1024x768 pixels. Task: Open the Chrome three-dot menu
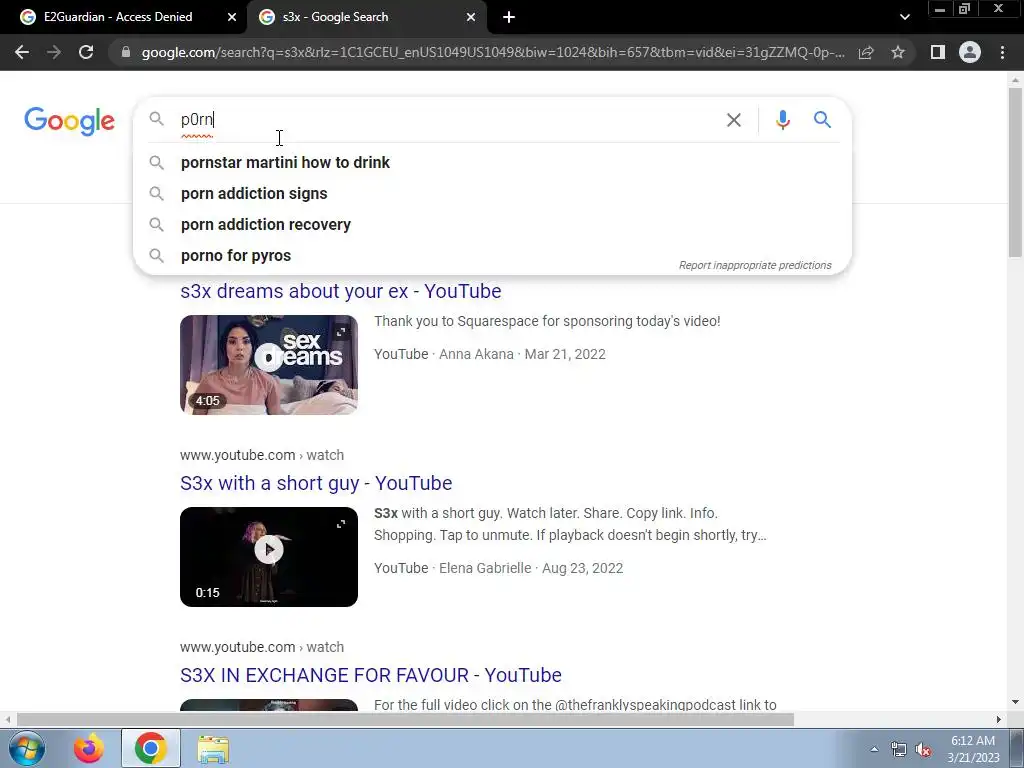click(x=1002, y=52)
